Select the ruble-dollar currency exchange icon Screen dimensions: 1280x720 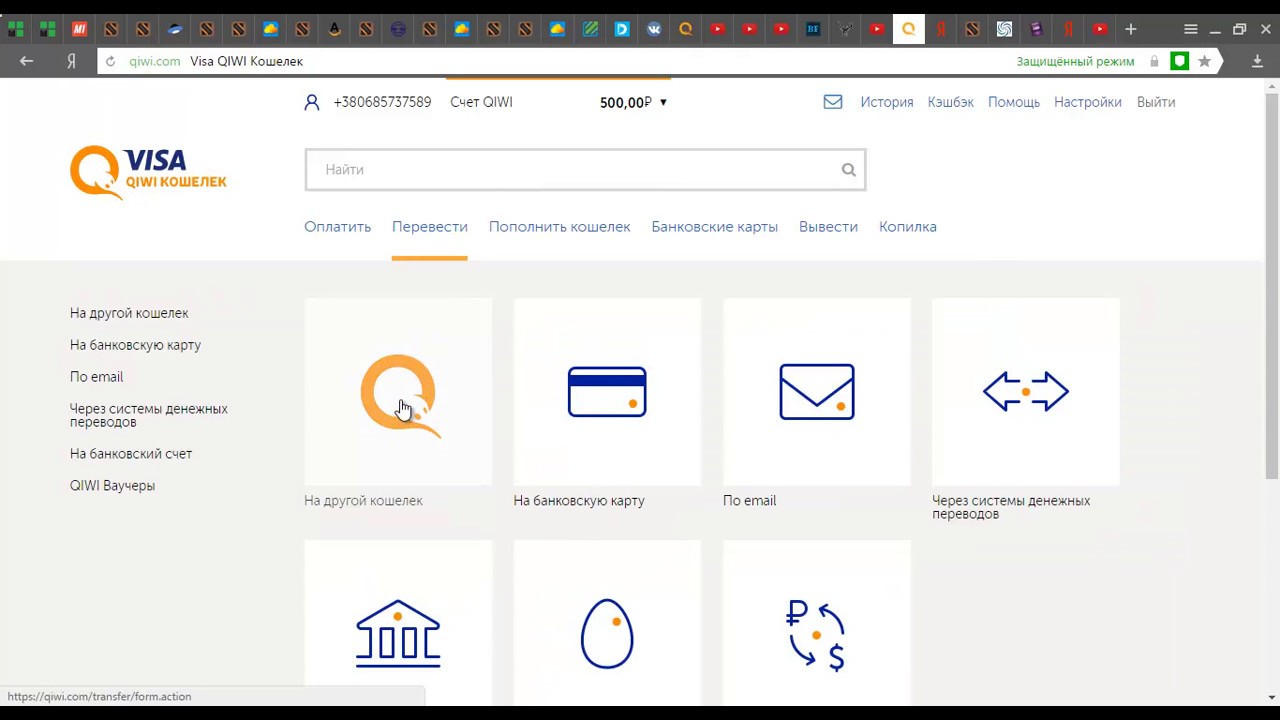tap(817, 634)
